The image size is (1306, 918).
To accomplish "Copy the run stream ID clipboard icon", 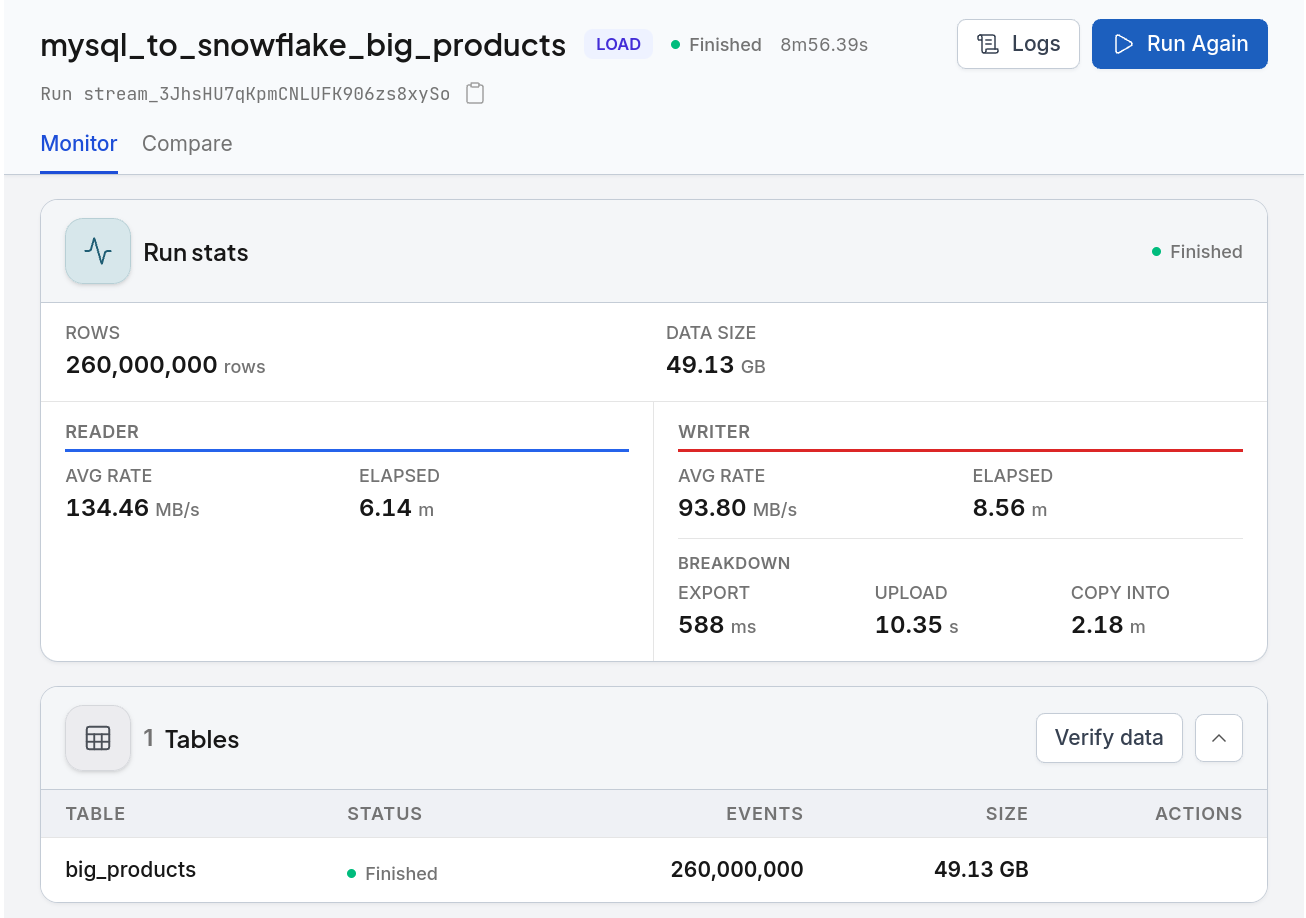I will 476,94.
